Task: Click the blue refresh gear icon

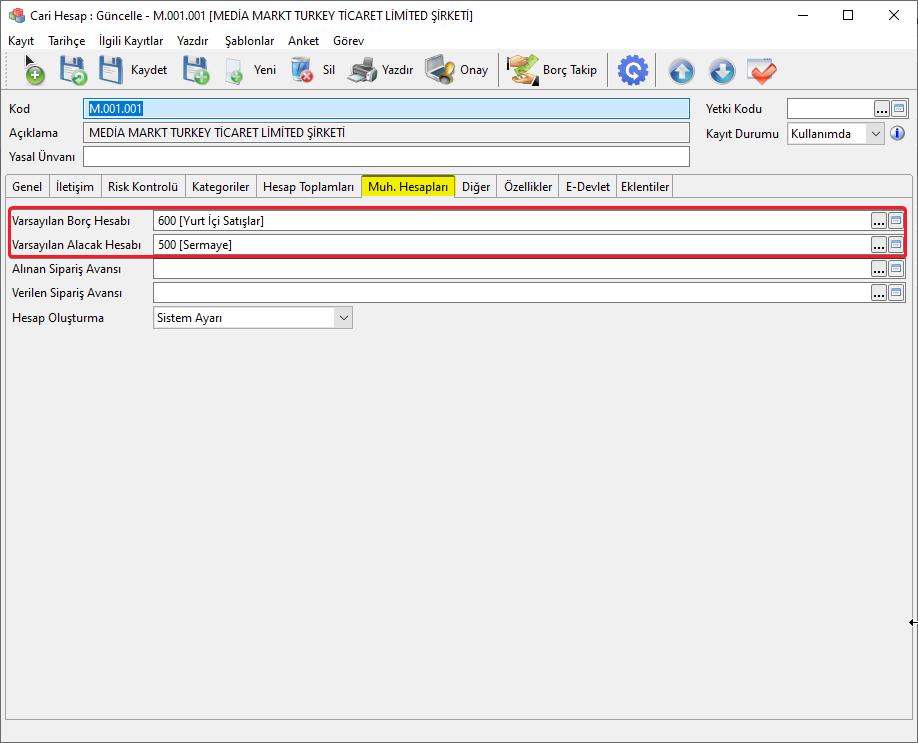Action: (x=632, y=71)
